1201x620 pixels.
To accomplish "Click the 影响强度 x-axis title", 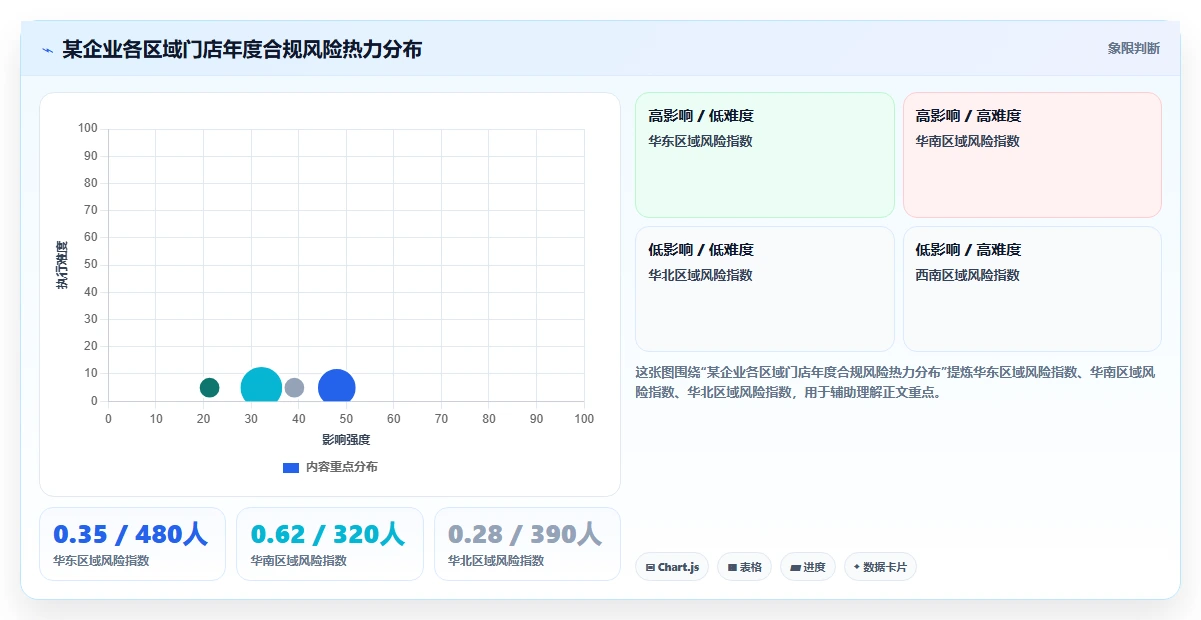I will (x=346, y=440).
